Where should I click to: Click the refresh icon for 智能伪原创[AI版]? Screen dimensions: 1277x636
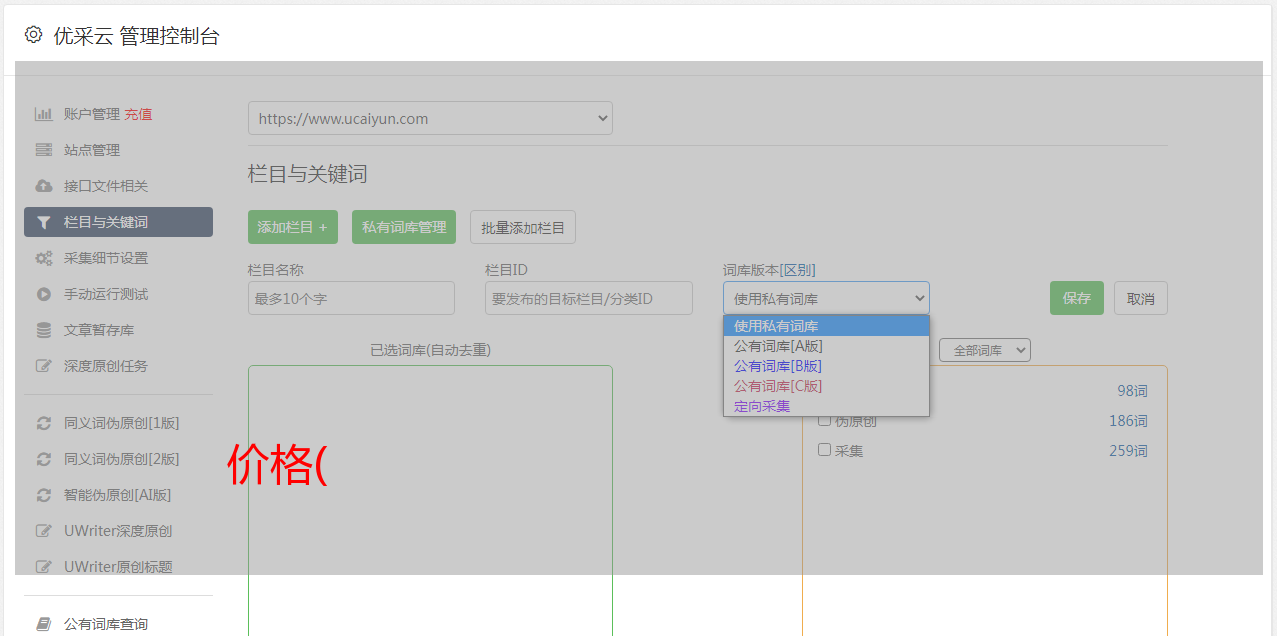44,495
